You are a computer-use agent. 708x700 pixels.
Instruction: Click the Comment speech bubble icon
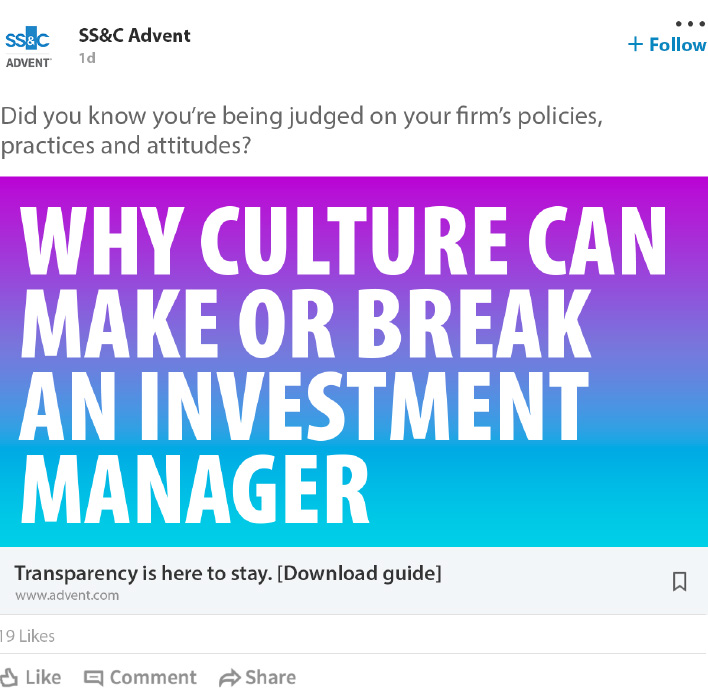pos(93,678)
